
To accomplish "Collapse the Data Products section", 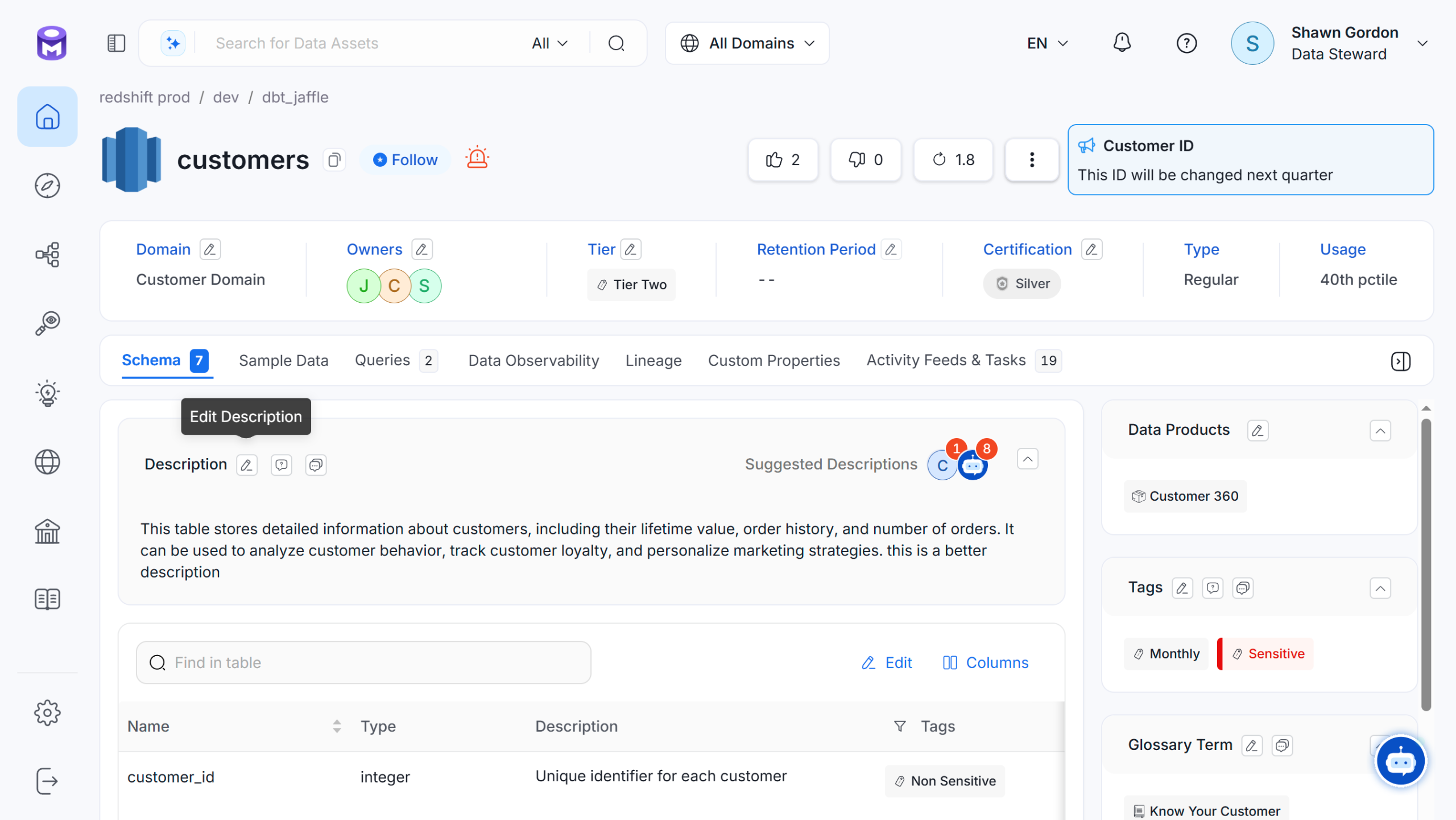I will 1380,430.
